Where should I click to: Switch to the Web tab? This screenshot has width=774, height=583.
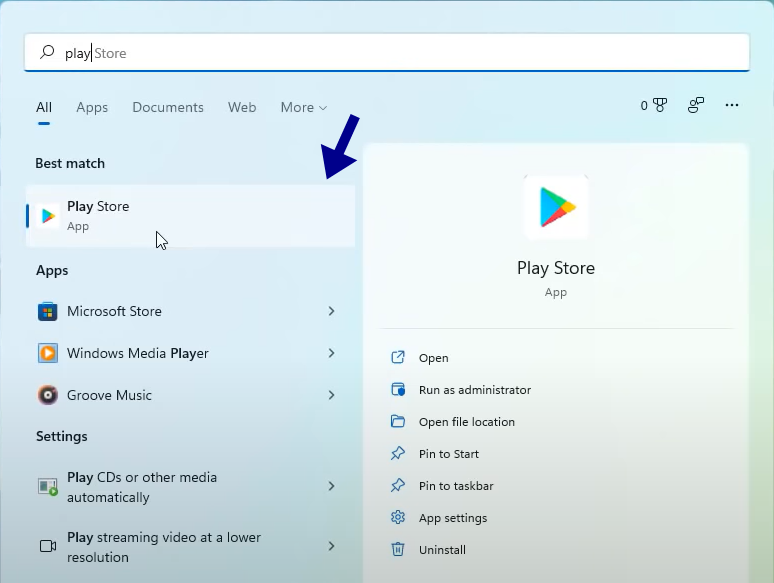coord(242,107)
